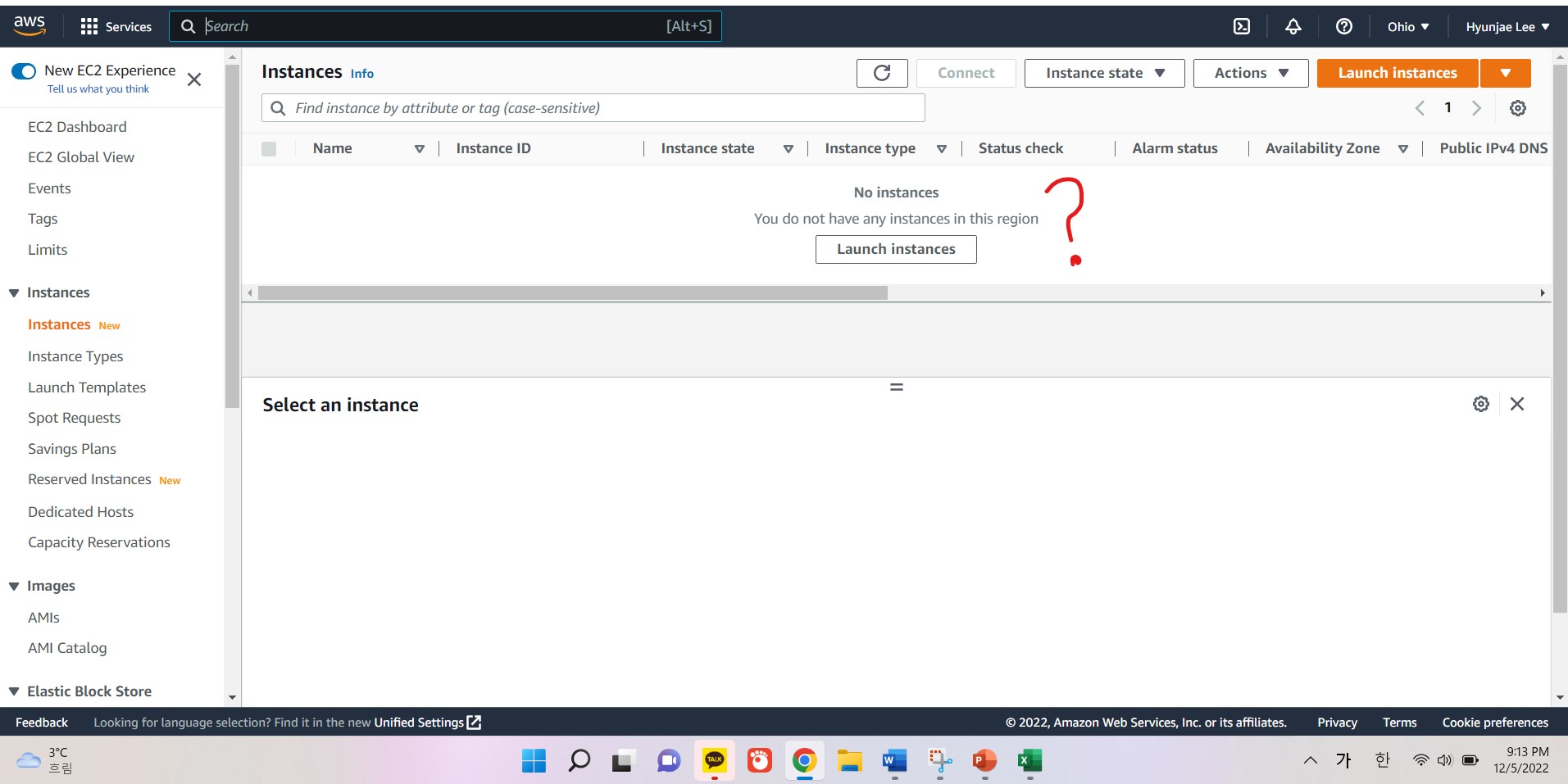The image size is (1568, 784).
Task: Open PowerPoint from the taskbar
Action: click(984, 761)
